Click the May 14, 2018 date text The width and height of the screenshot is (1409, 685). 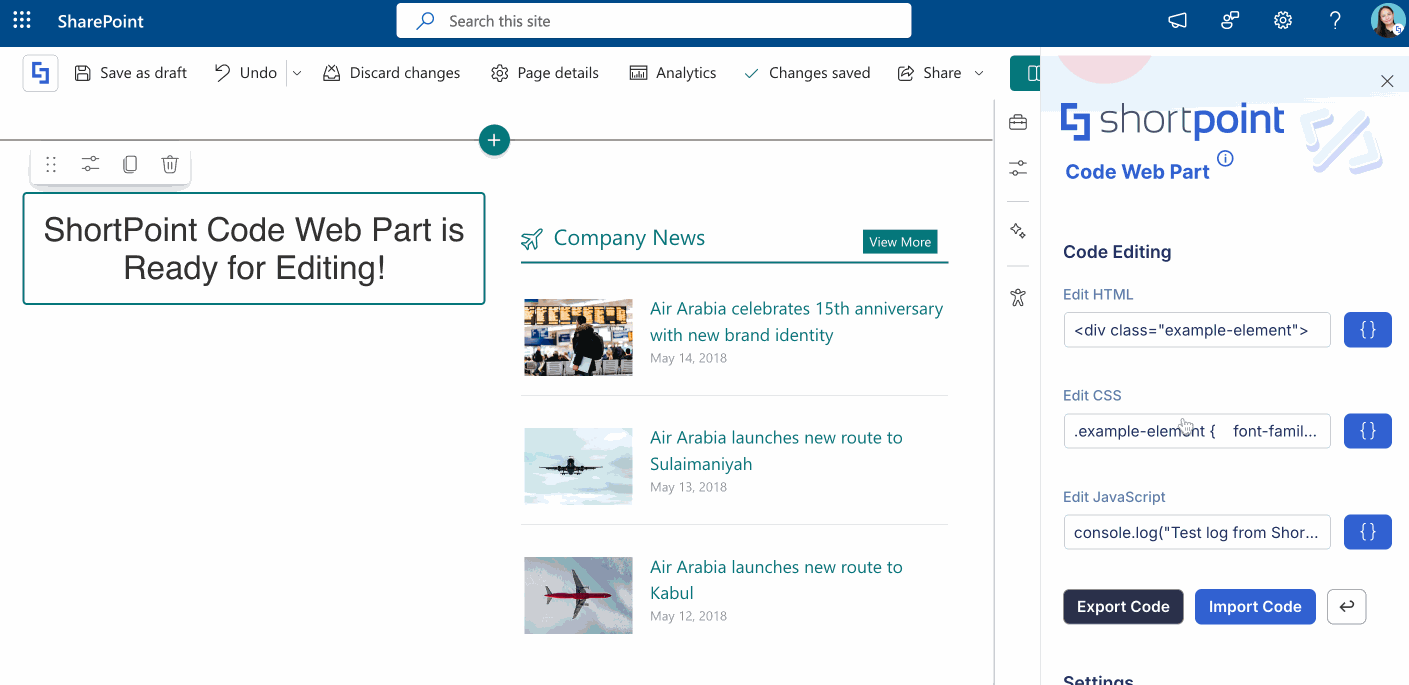click(688, 358)
